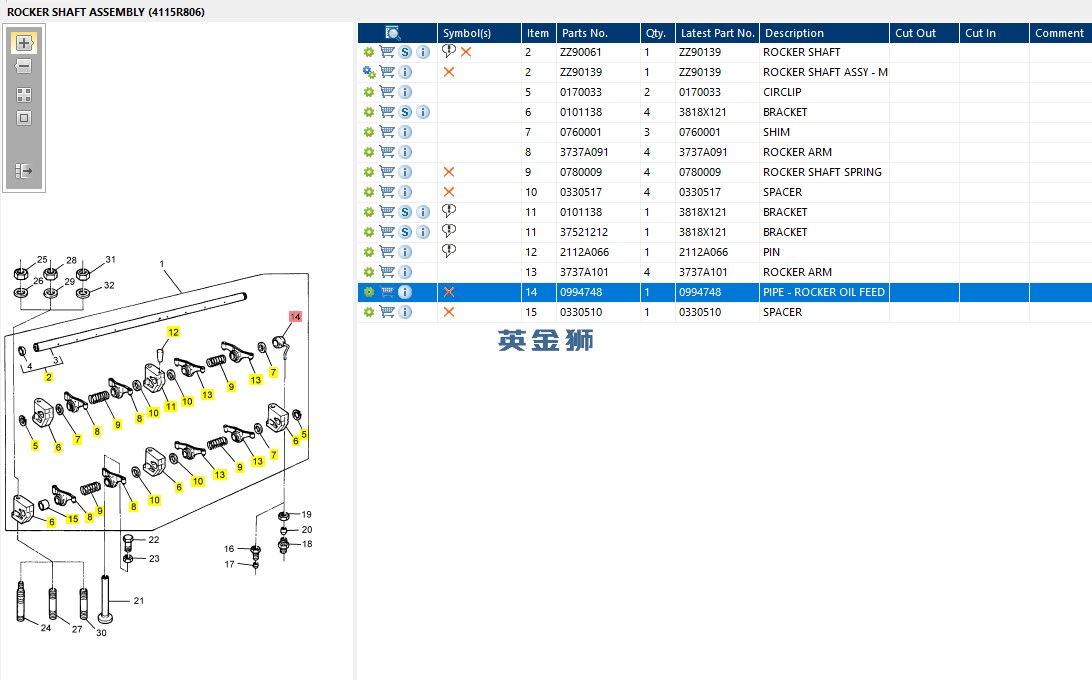
Task: Add ROCKER SHAFT SPRING to the cart
Action: [x=387, y=172]
